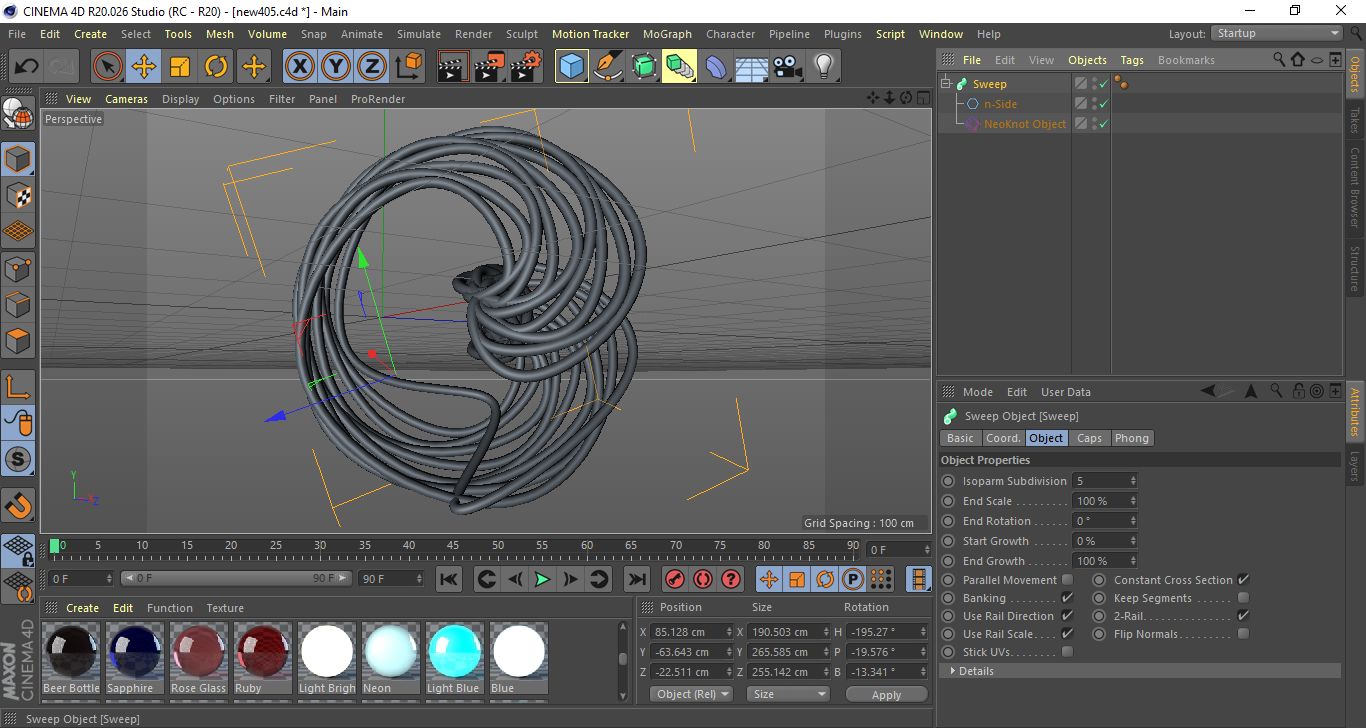Screen dimensions: 1366x728
Task: Toggle Z axis lock
Action: [372, 67]
